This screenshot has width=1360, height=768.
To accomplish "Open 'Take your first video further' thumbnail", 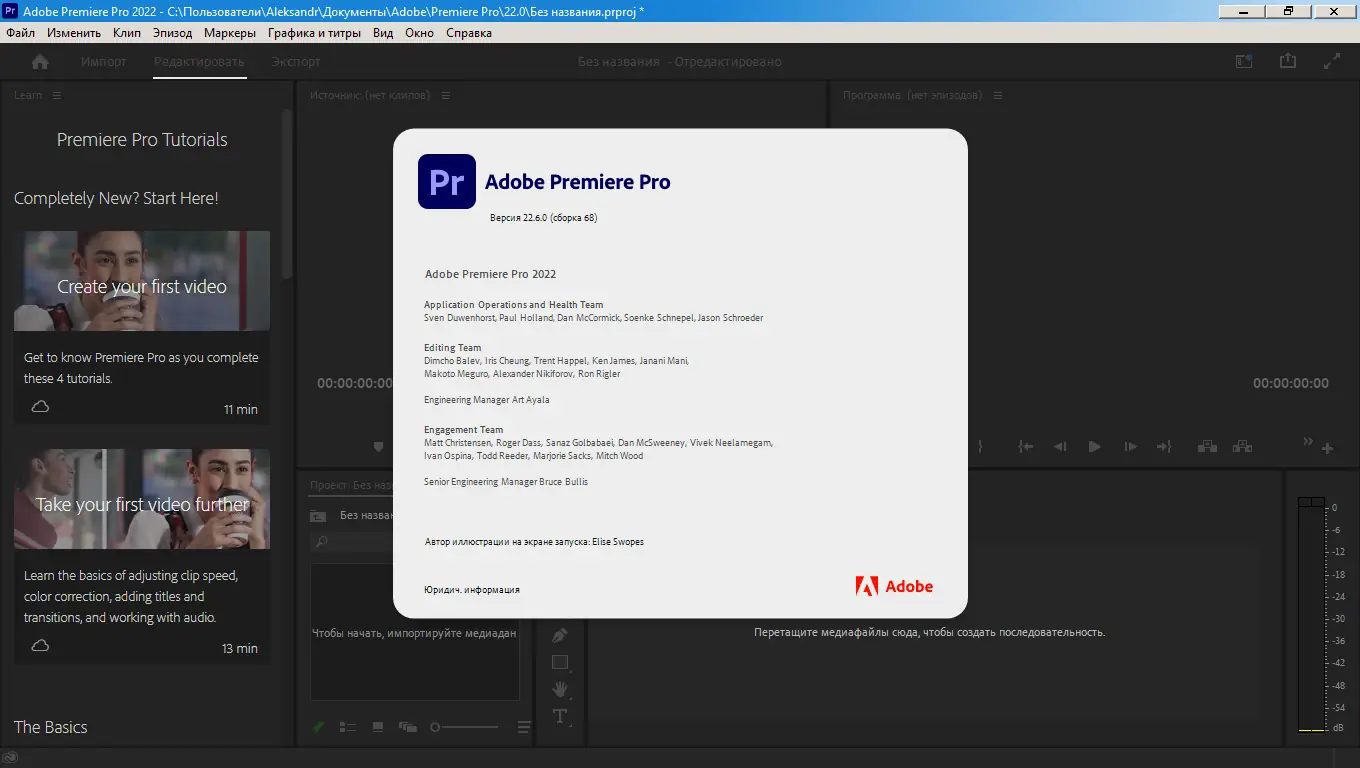I will 142,499.
